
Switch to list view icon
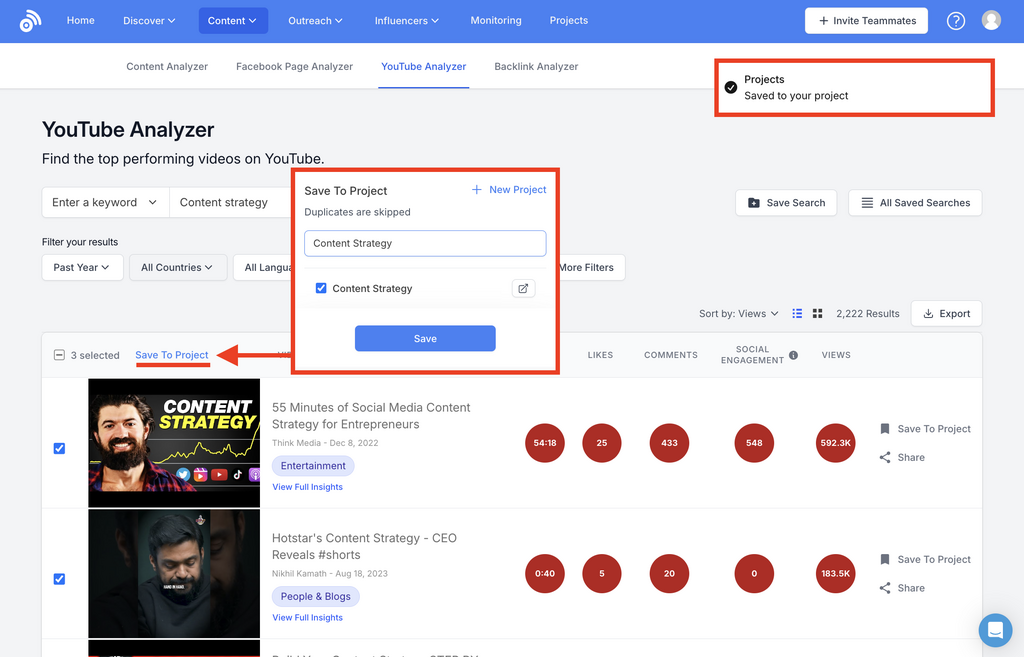point(797,313)
